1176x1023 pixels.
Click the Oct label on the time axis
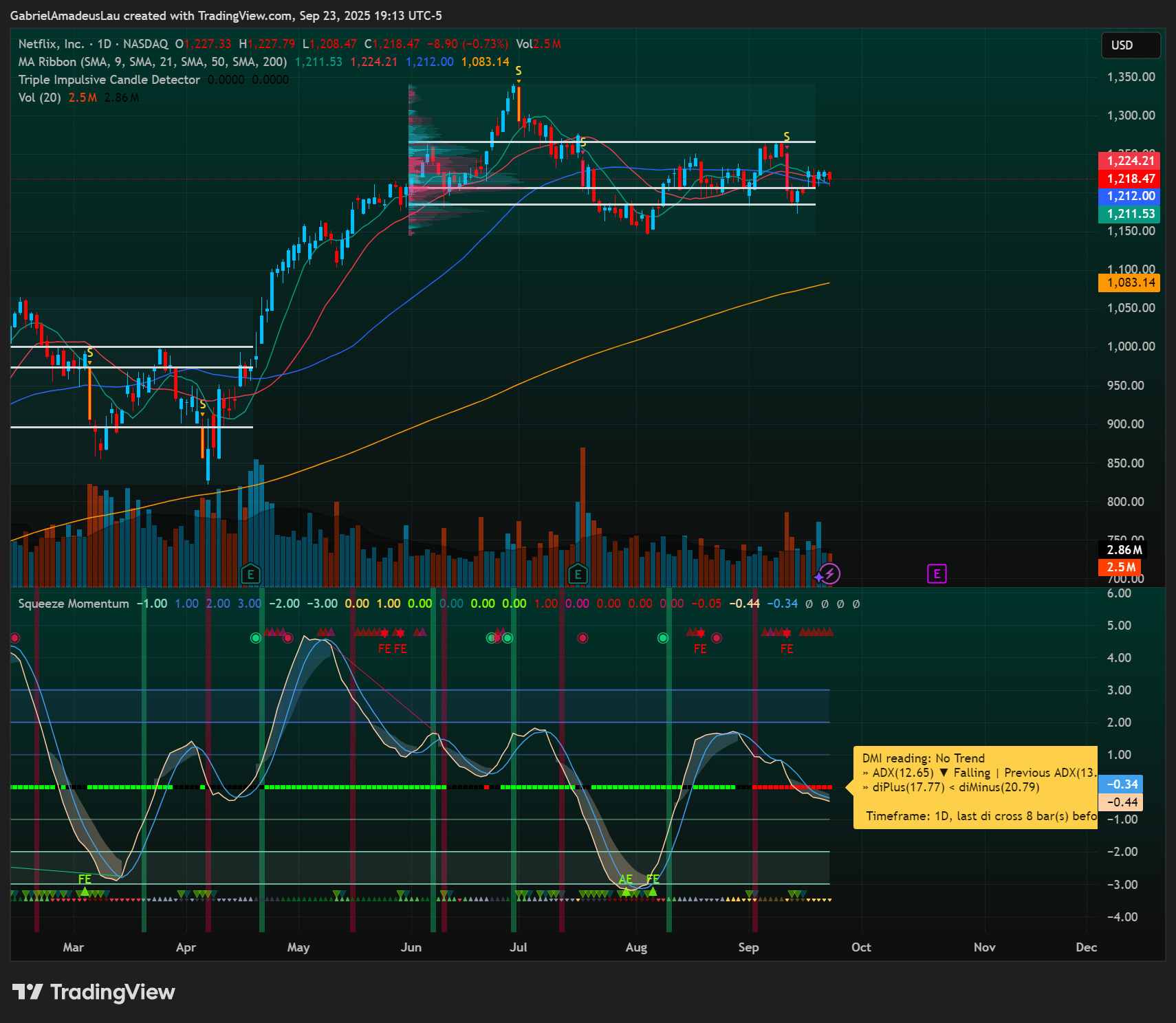click(861, 947)
